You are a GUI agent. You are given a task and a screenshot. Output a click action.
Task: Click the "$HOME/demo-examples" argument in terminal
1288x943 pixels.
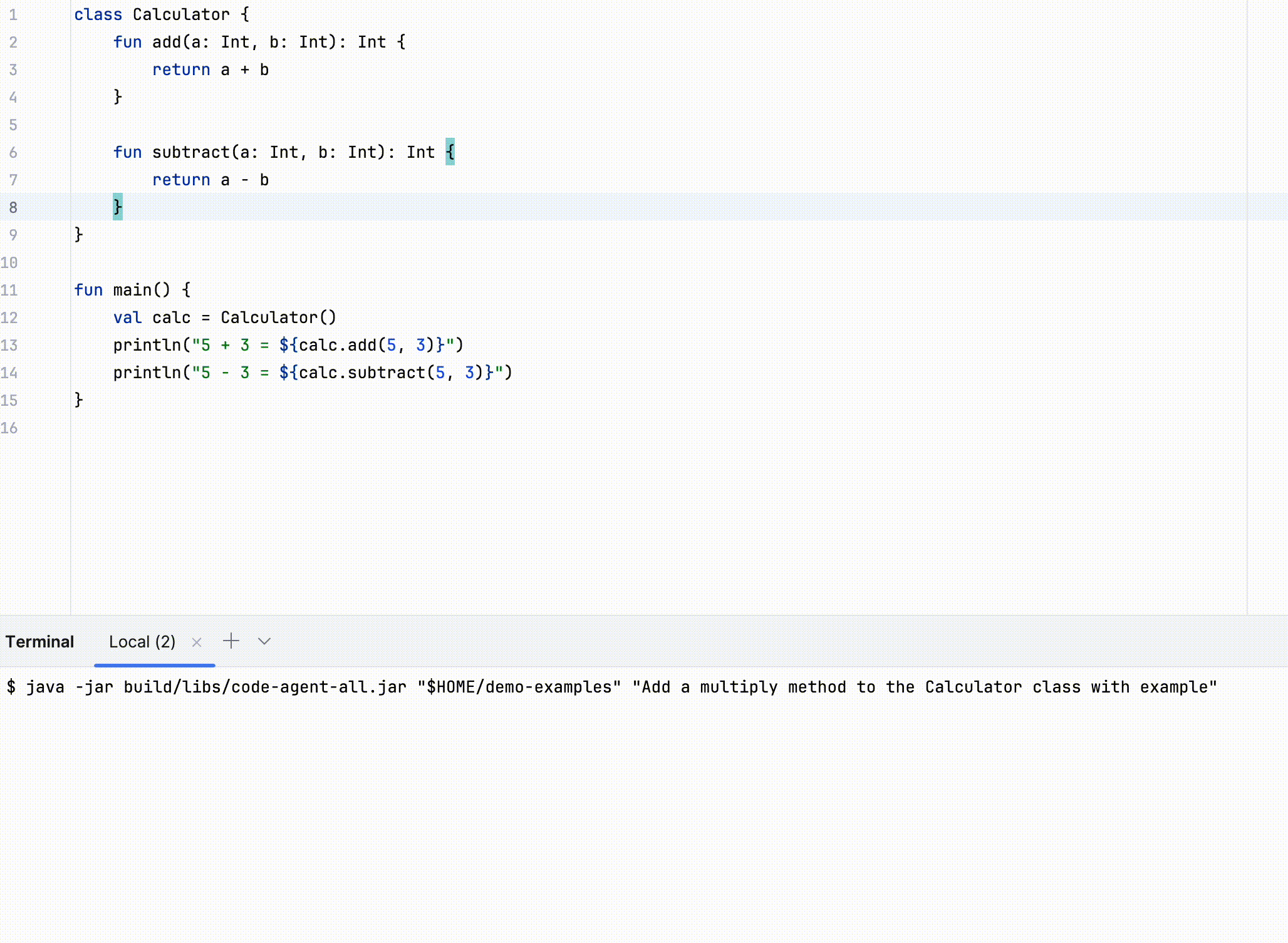pyautogui.click(x=519, y=687)
